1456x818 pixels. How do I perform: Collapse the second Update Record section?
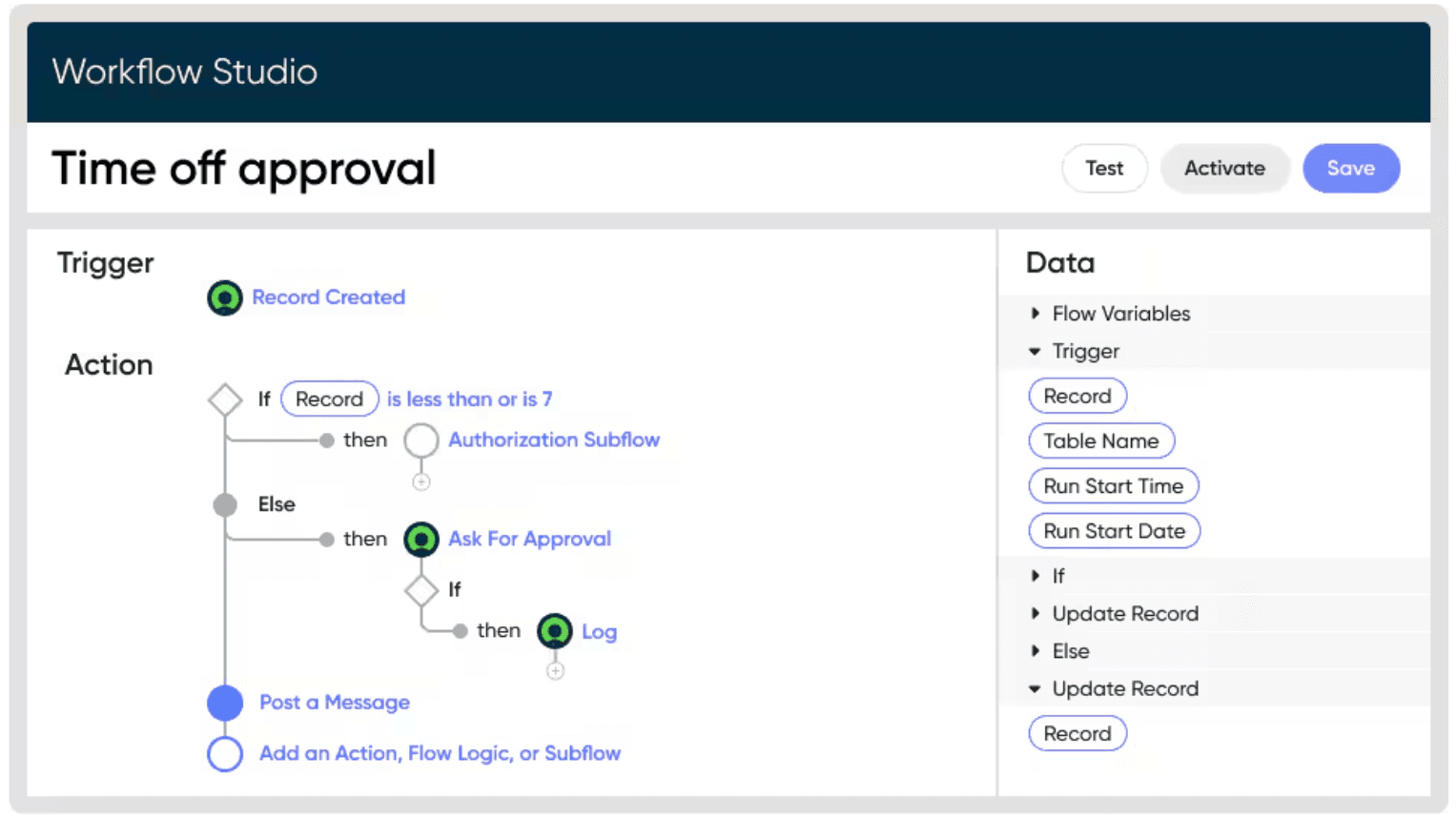[x=1036, y=689]
